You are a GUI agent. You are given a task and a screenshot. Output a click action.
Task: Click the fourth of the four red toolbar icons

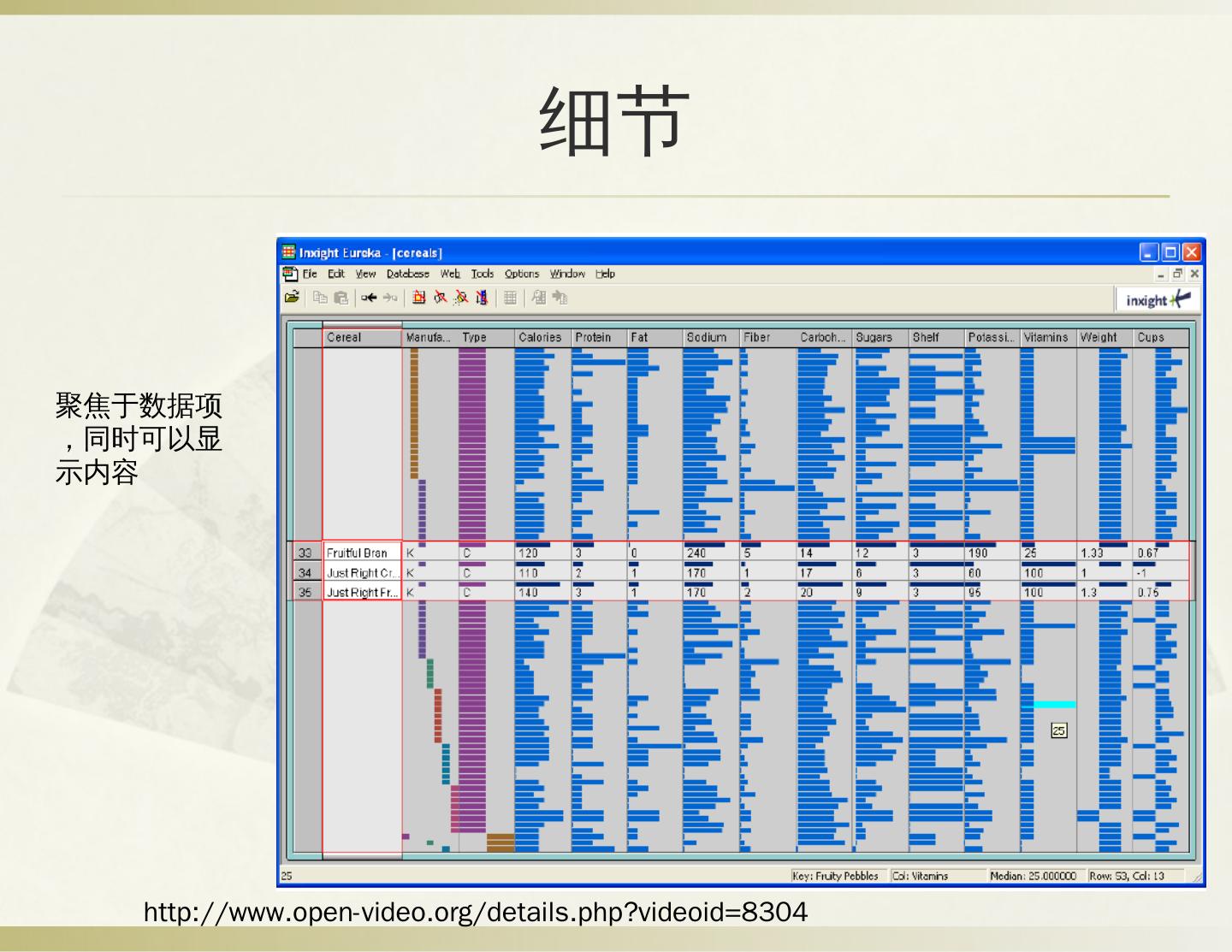tap(482, 298)
